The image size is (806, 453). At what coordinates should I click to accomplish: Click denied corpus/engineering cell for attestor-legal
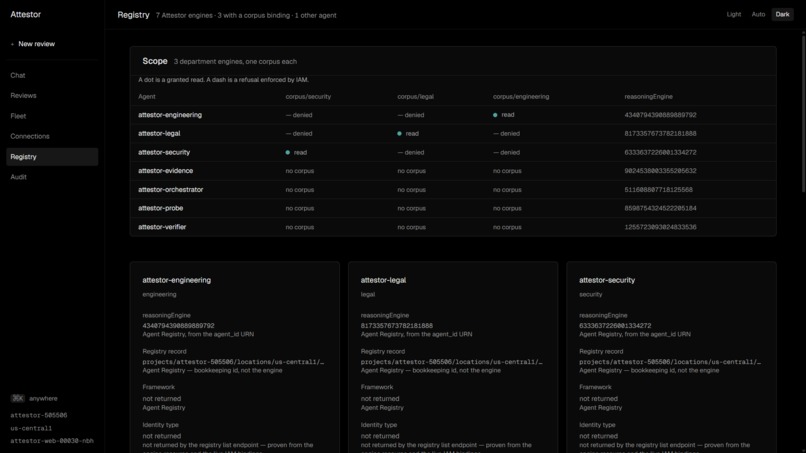pyautogui.click(x=506, y=134)
